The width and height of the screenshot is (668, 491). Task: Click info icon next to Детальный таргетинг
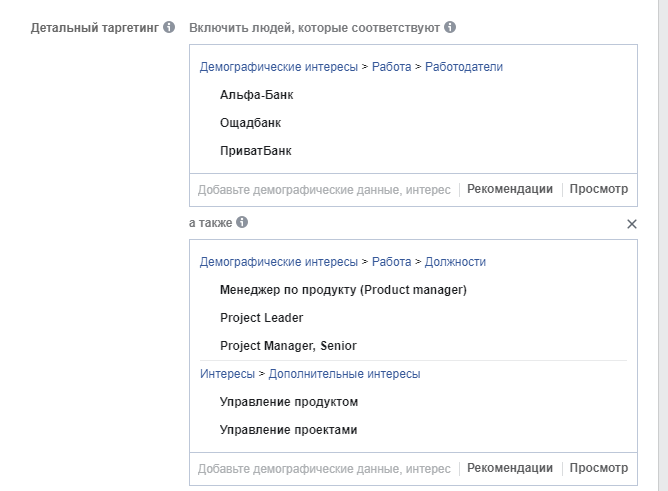pos(169,27)
